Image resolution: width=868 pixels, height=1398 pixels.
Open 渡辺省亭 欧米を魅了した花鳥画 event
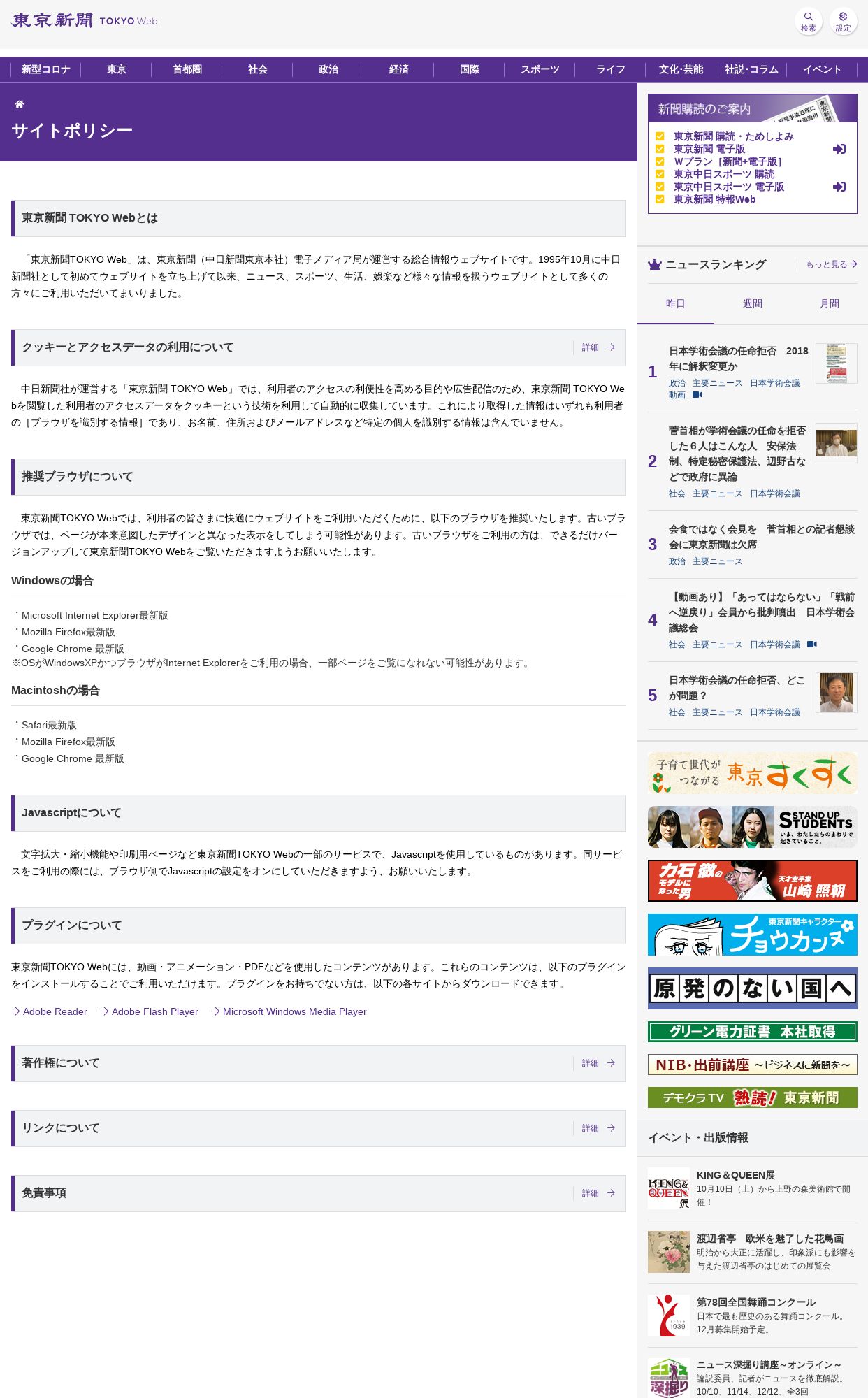[753, 1252]
